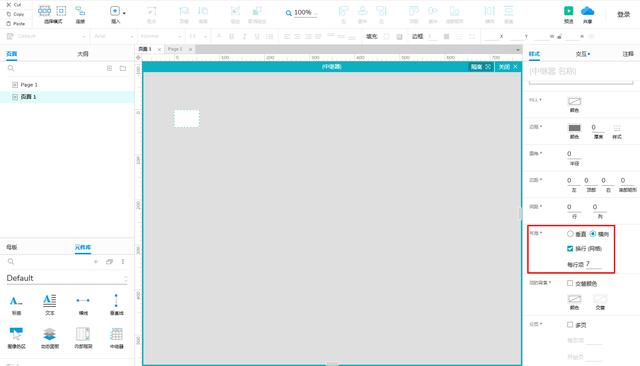The width and height of the screenshot is (640, 366).
Task: Select the 横向 horizontal layout radio
Action: coord(593,234)
